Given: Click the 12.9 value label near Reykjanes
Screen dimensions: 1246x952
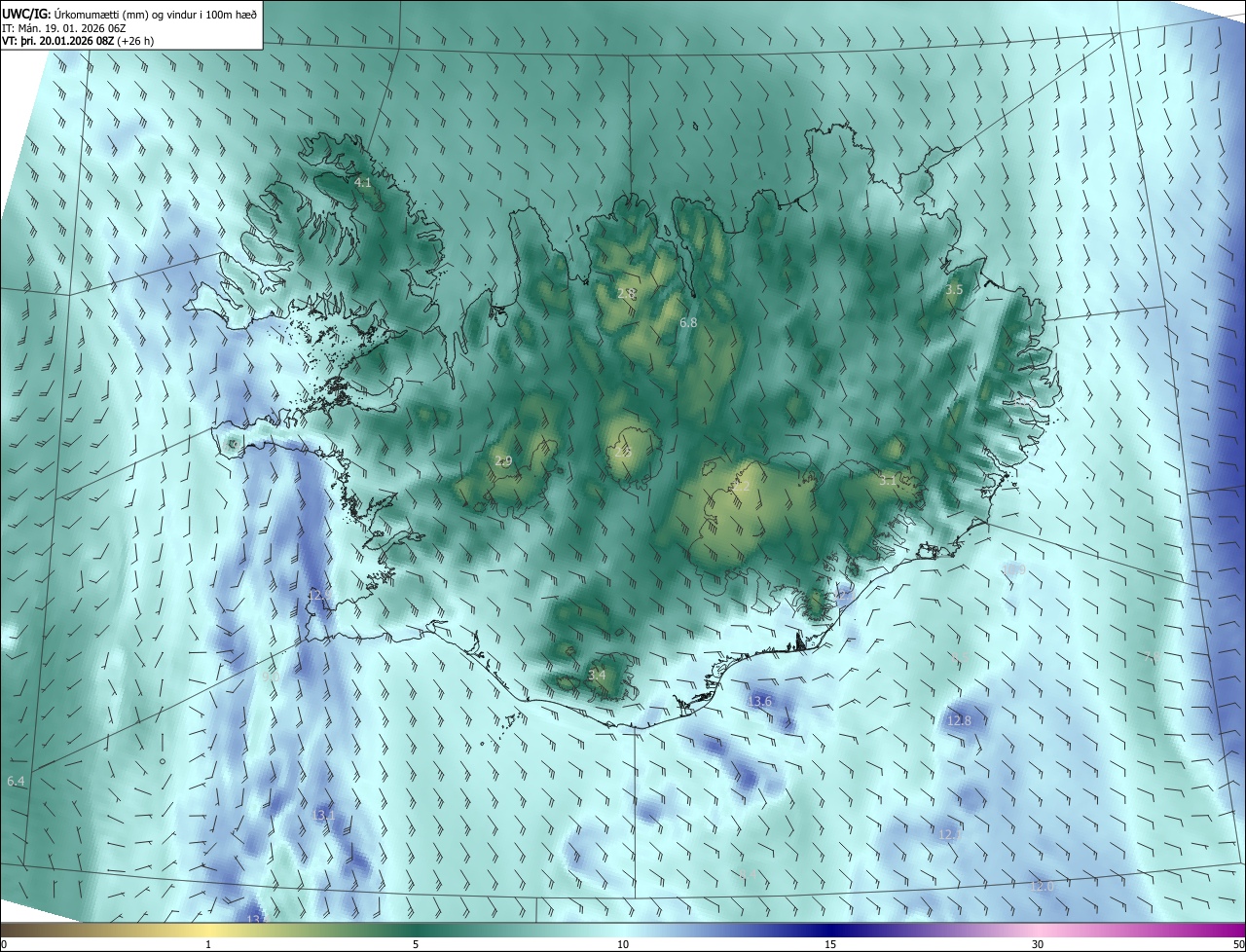Looking at the screenshot, I should [318, 595].
